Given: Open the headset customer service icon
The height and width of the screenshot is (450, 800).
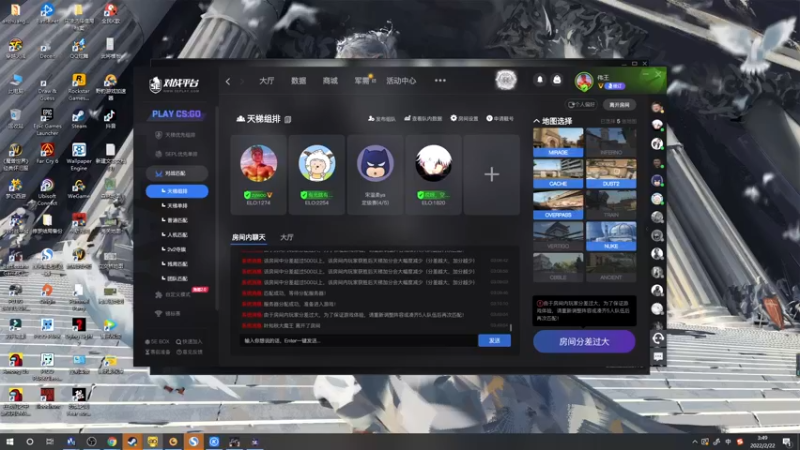Looking at the screenshot, I should tap(658, 338).
